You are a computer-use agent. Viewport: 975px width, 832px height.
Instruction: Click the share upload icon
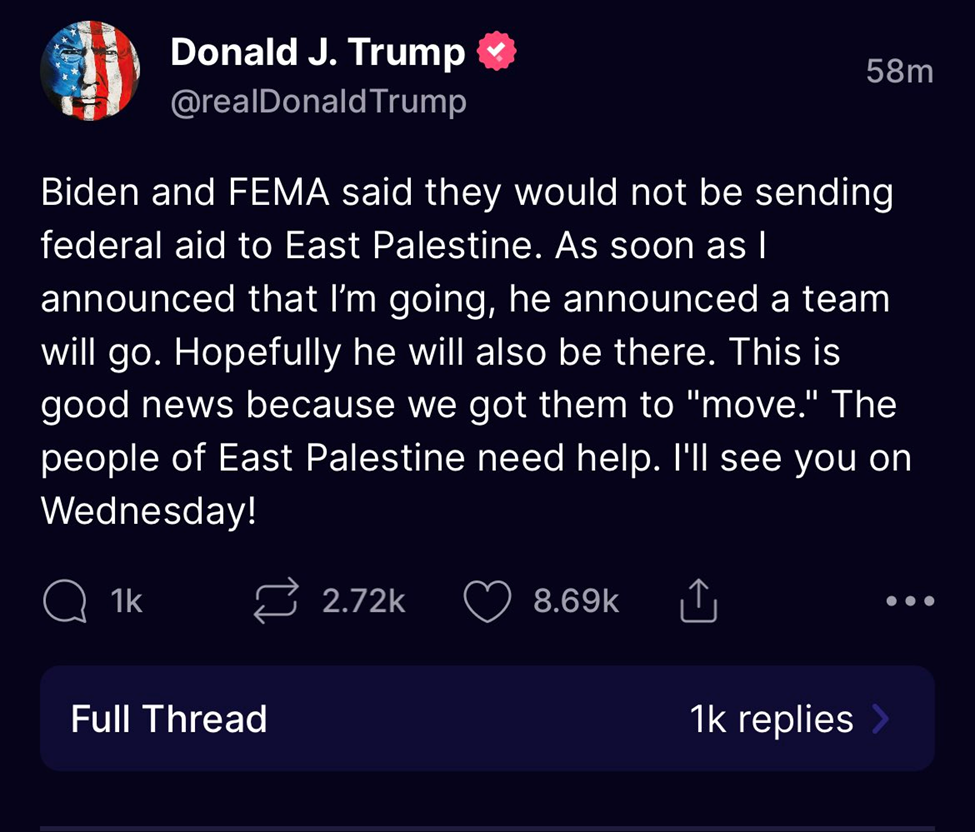(698, 601)
